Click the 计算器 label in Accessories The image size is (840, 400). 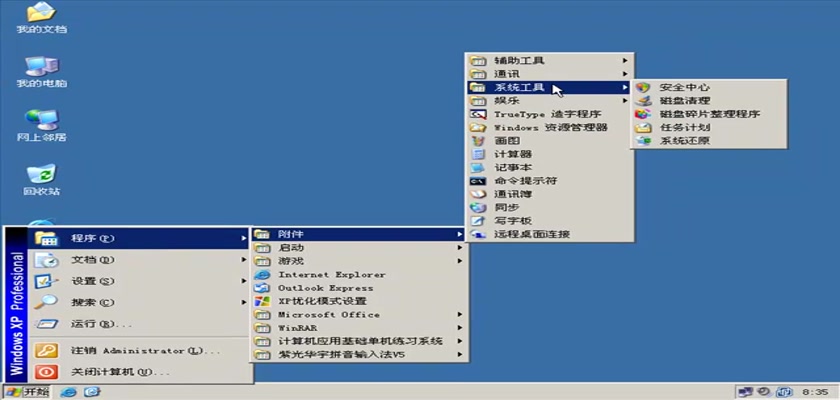513,154
